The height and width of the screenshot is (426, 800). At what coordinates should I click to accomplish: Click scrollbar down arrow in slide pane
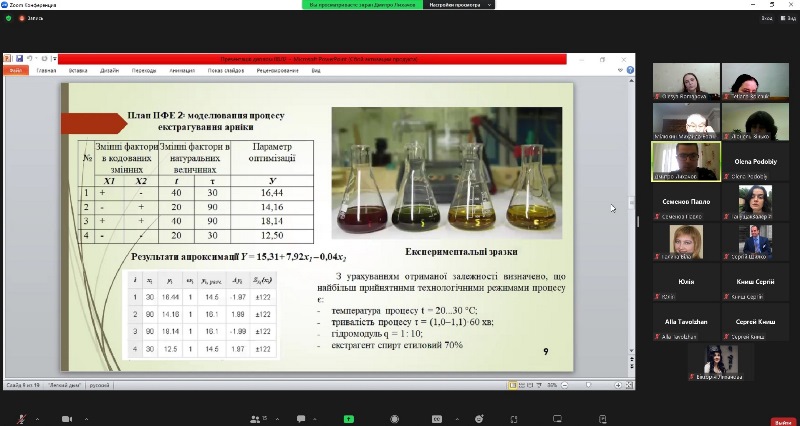point(631,351)
